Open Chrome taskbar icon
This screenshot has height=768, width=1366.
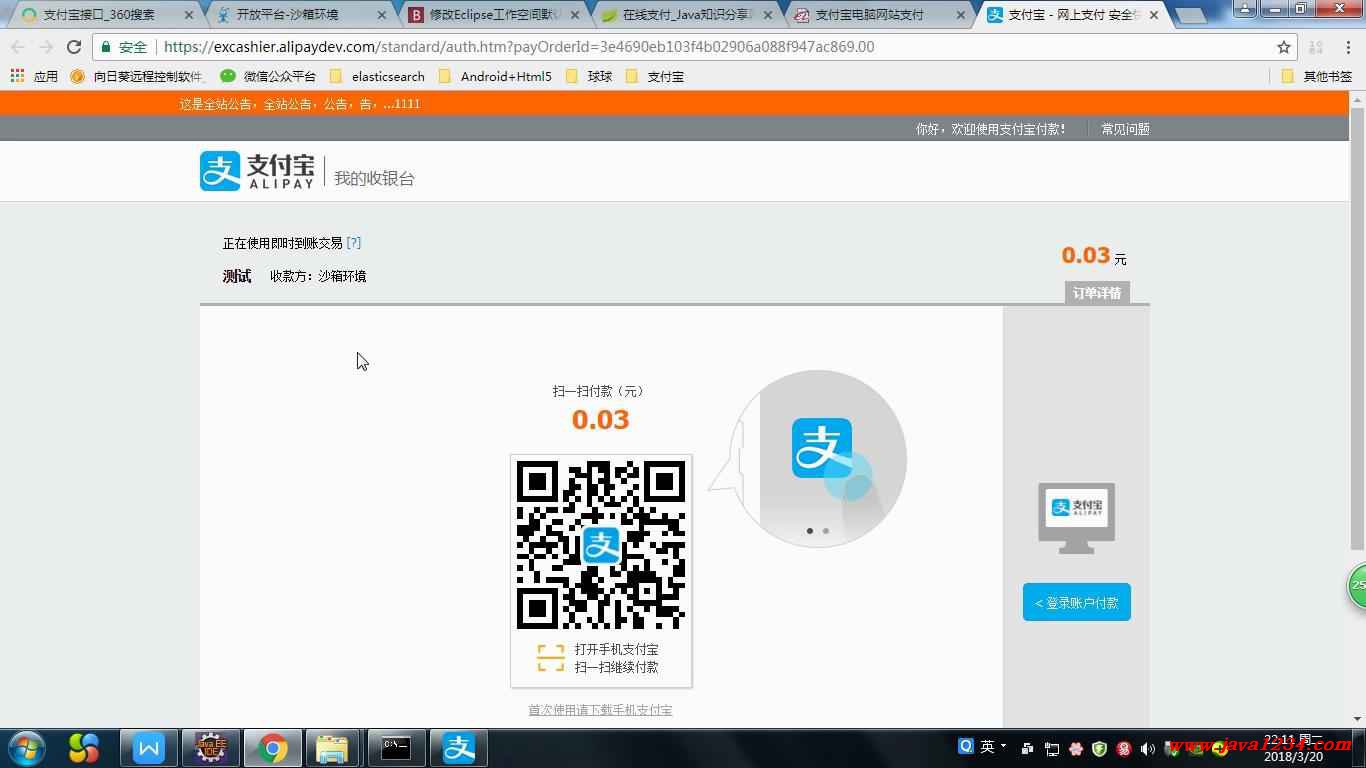(x=272, y=748)
